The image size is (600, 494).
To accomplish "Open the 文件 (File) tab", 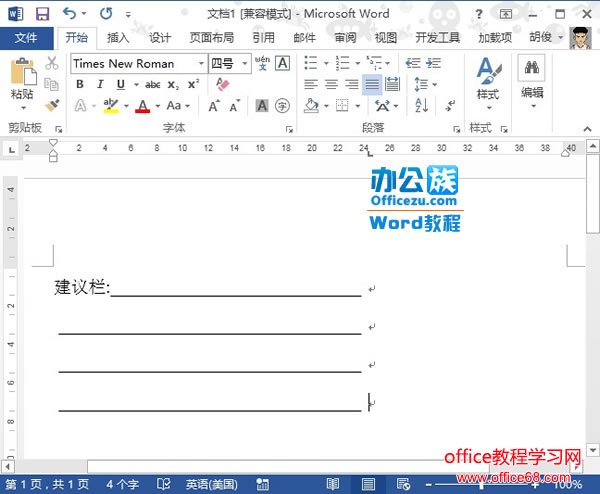I will click(26, 38).
